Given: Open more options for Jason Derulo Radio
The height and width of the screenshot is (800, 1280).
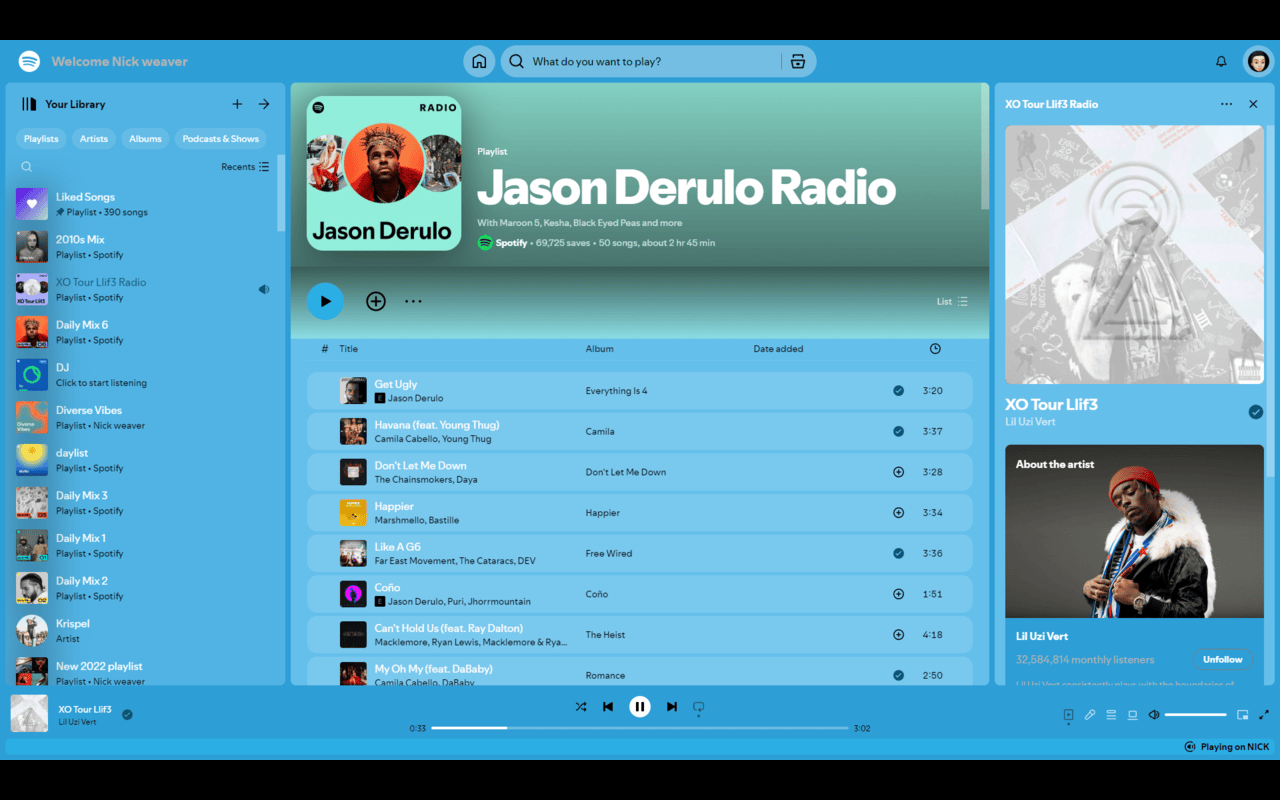Looking at the screenshot, I should coord(413,301).
